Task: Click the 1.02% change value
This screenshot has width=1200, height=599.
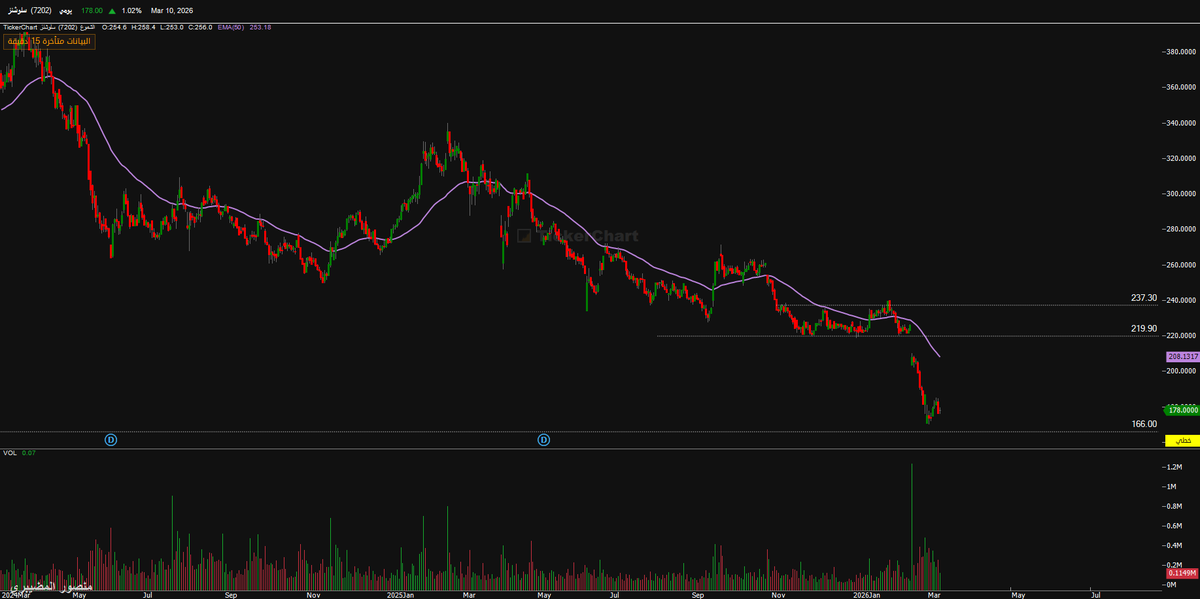Action: (131, 11)
